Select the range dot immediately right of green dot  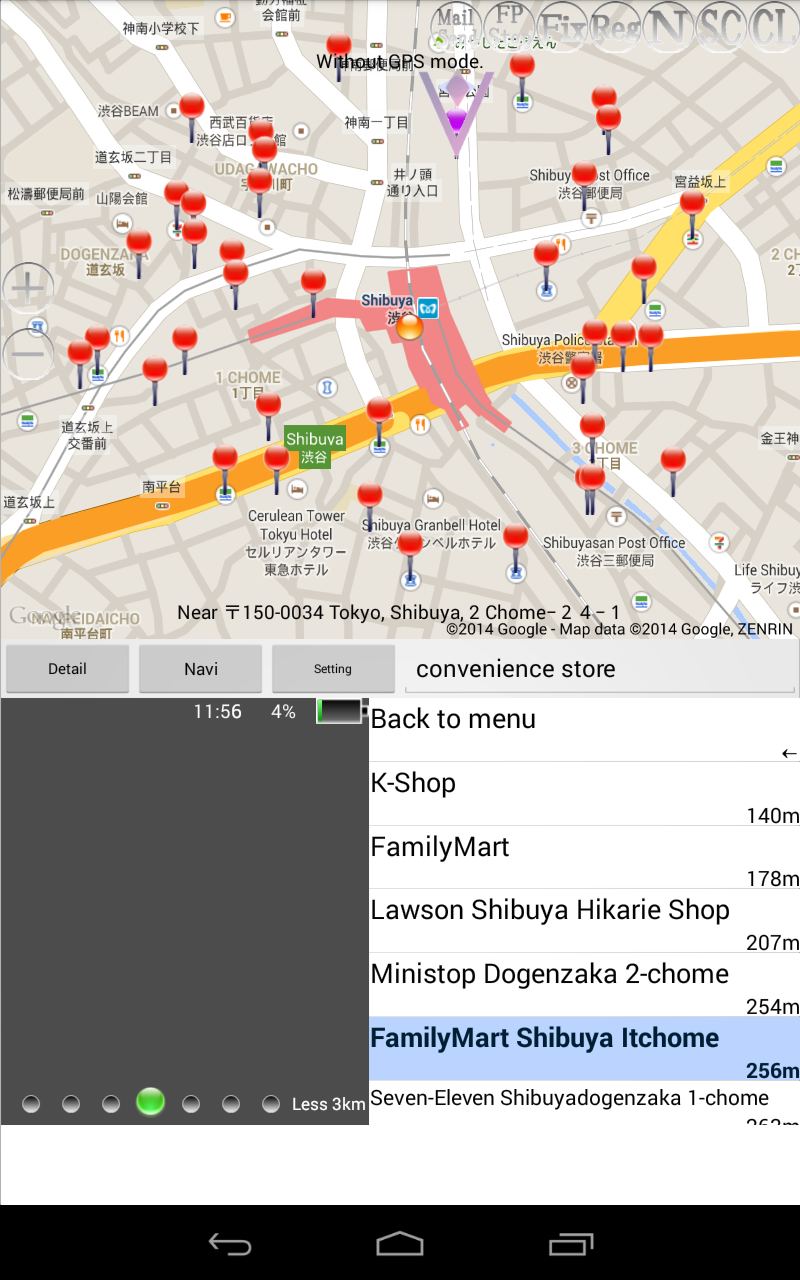[x=191, y=1104]
